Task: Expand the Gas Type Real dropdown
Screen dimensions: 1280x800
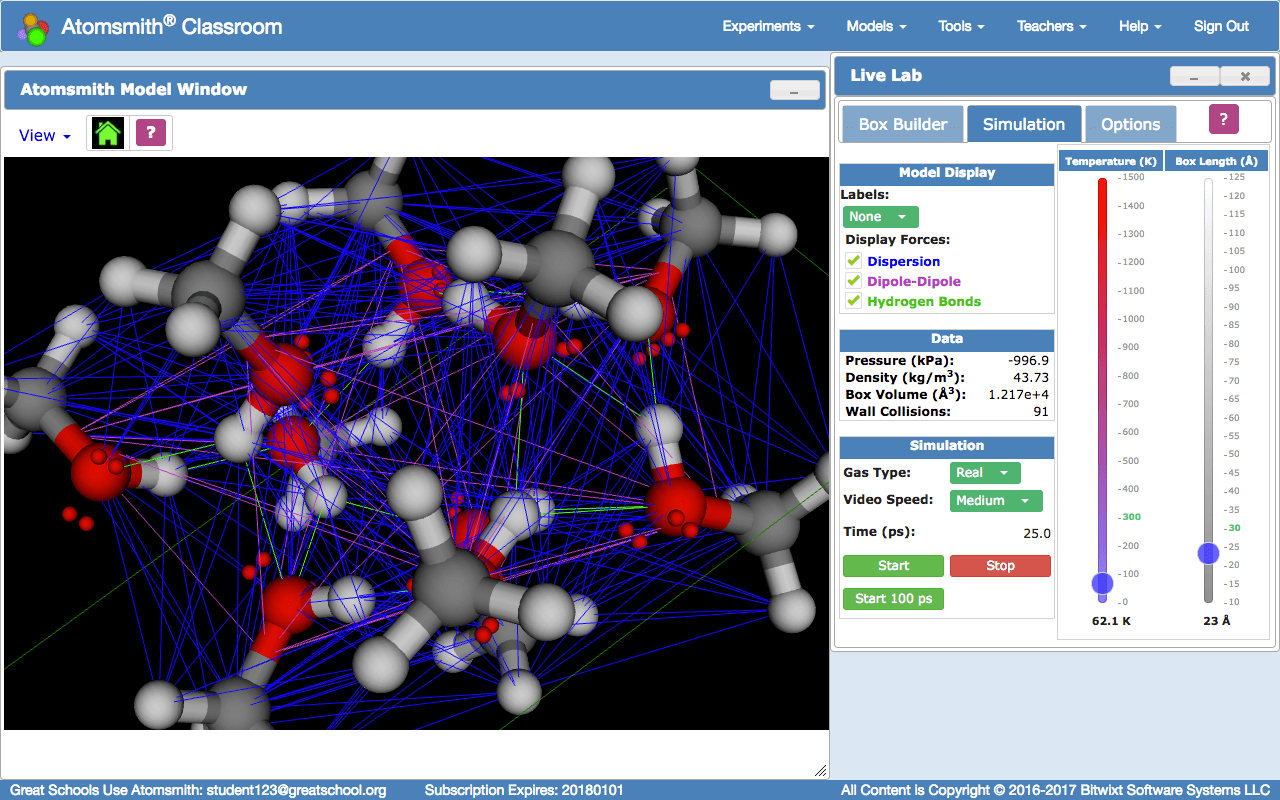Action: click(985, 473)
